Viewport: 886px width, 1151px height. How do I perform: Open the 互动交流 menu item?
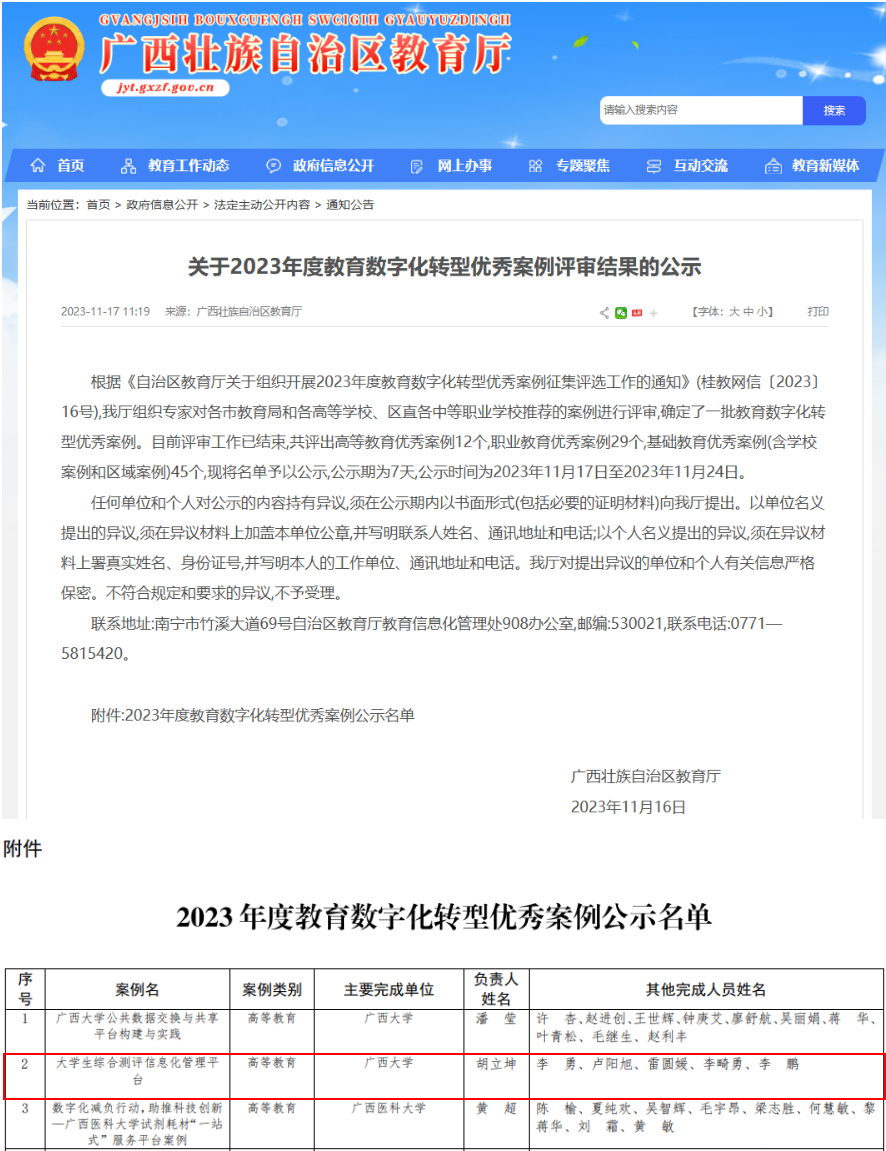point(700,166)
